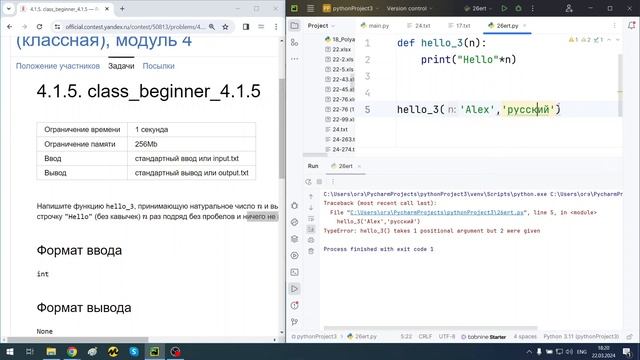Show more tool windows ellipsis in left sidebar
This screenshot has height=360, width=640.
[x=294, y=59]
